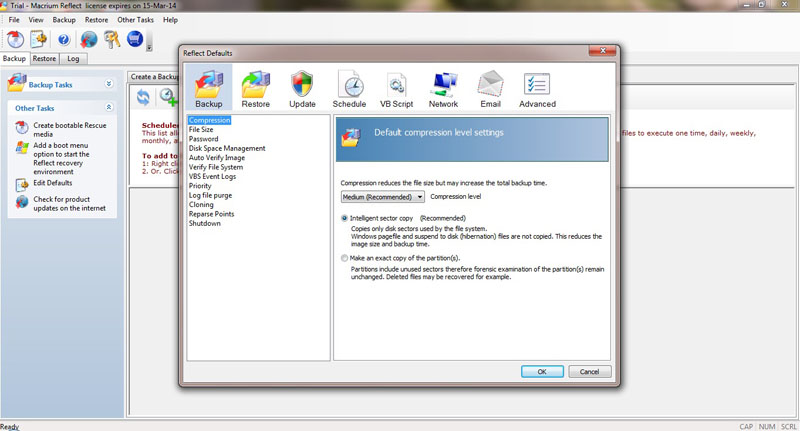Select Intelligent sector copy radio option
The image size is (800, 431).
pyautogui.click(x=344, y=218)
